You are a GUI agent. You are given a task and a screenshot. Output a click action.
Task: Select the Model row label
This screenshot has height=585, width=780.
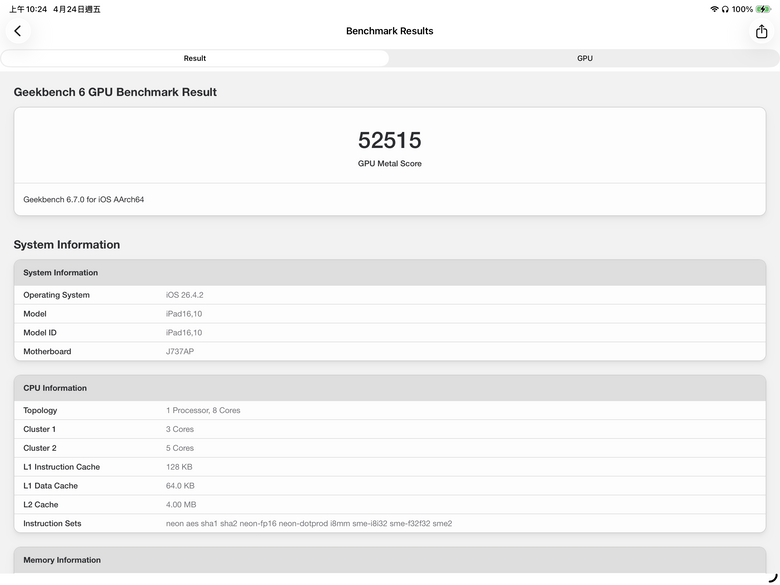(35, 314)
